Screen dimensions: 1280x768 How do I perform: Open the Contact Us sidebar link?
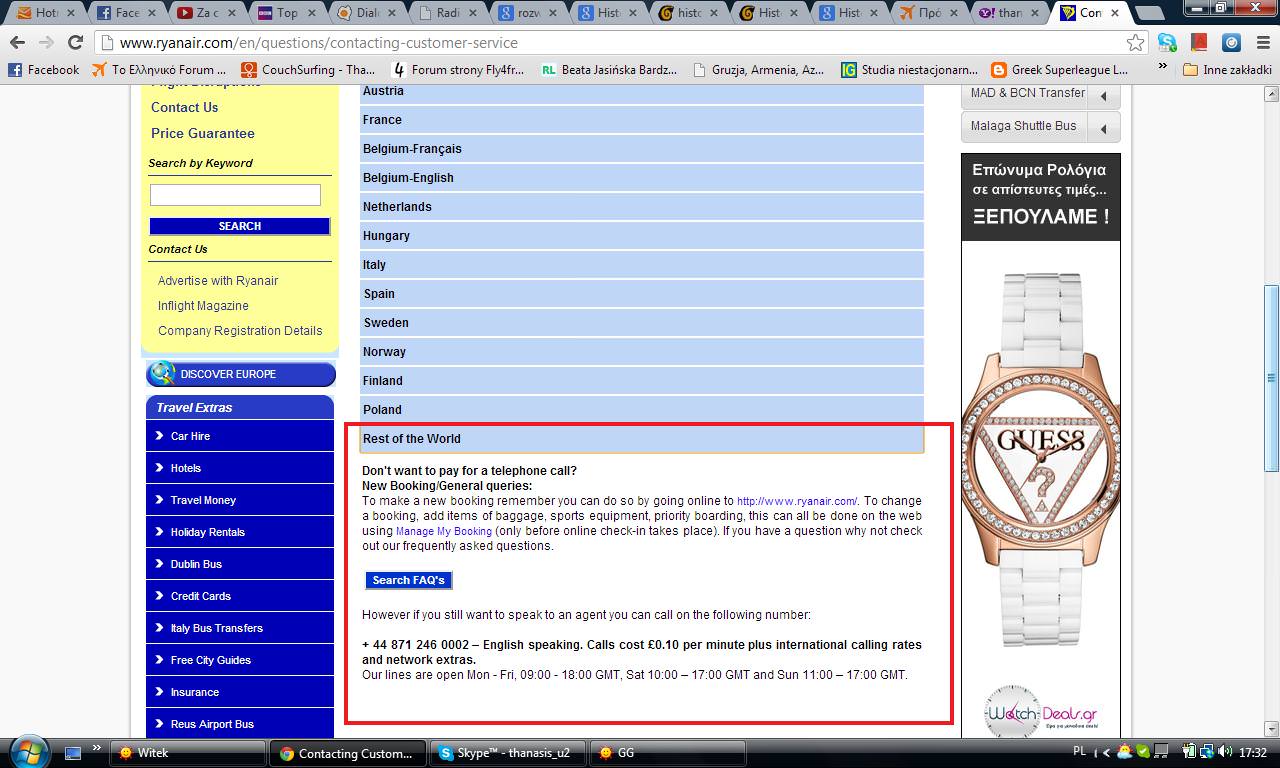pos(184,107)
